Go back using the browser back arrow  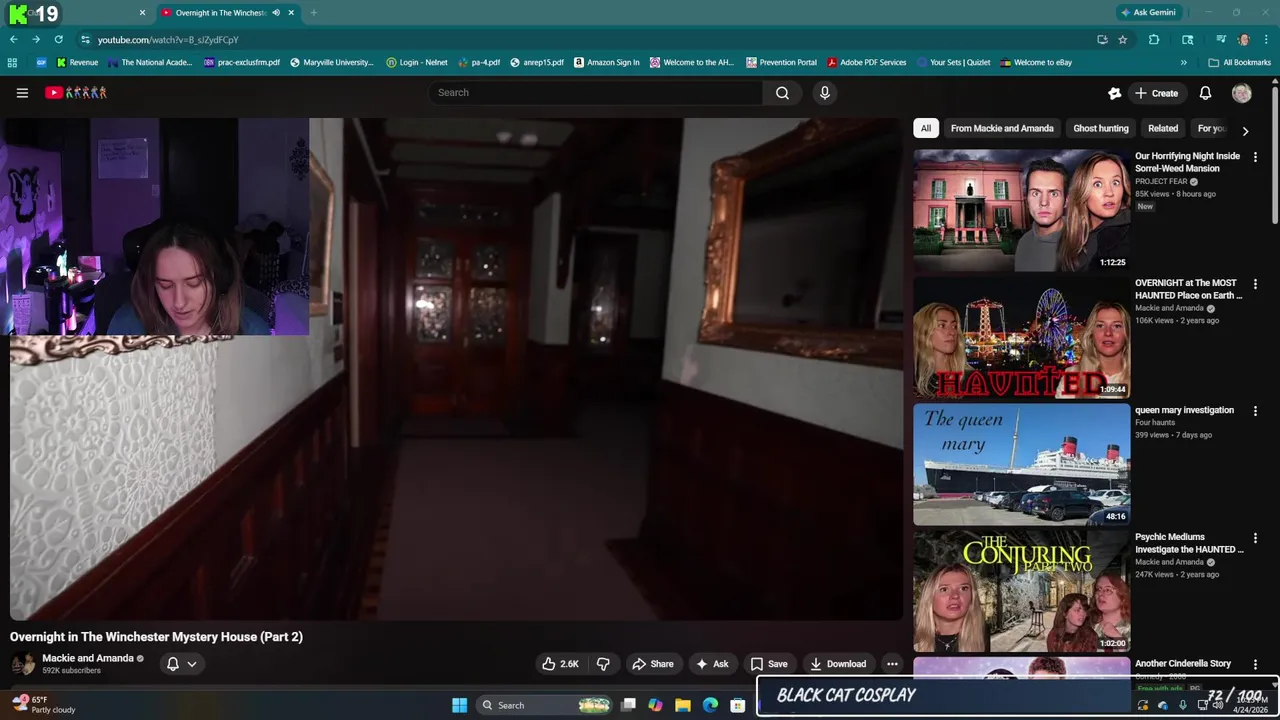pyautogui.click(x=13, y=39)
